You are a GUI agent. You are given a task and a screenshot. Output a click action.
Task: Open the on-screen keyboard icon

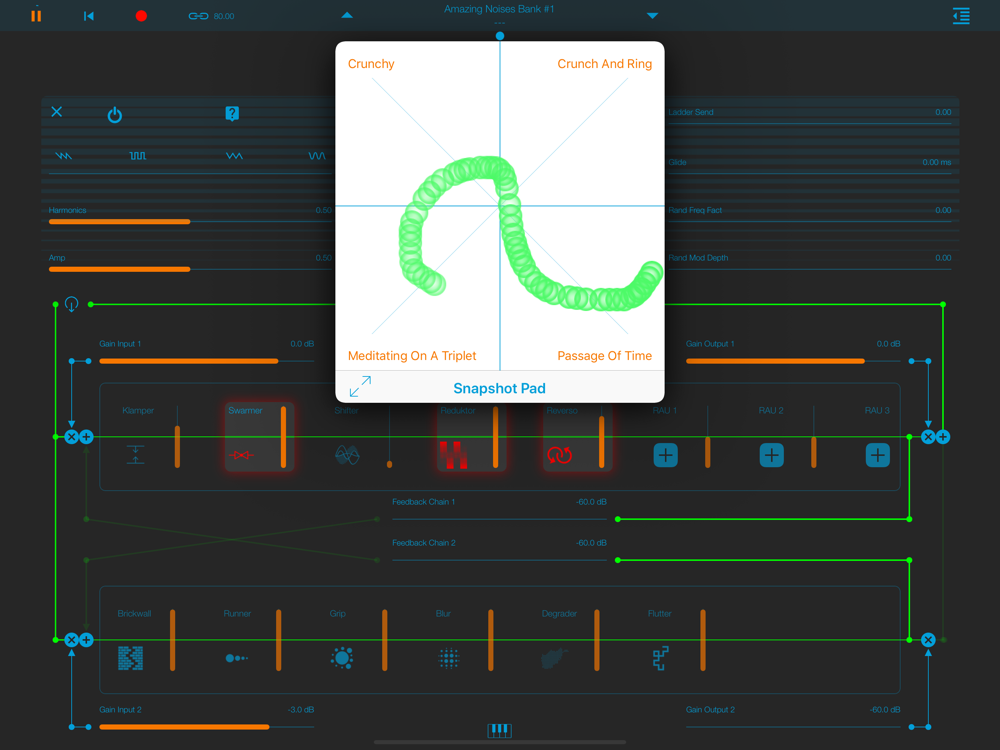pyautogui.click(x=499, y=730)
